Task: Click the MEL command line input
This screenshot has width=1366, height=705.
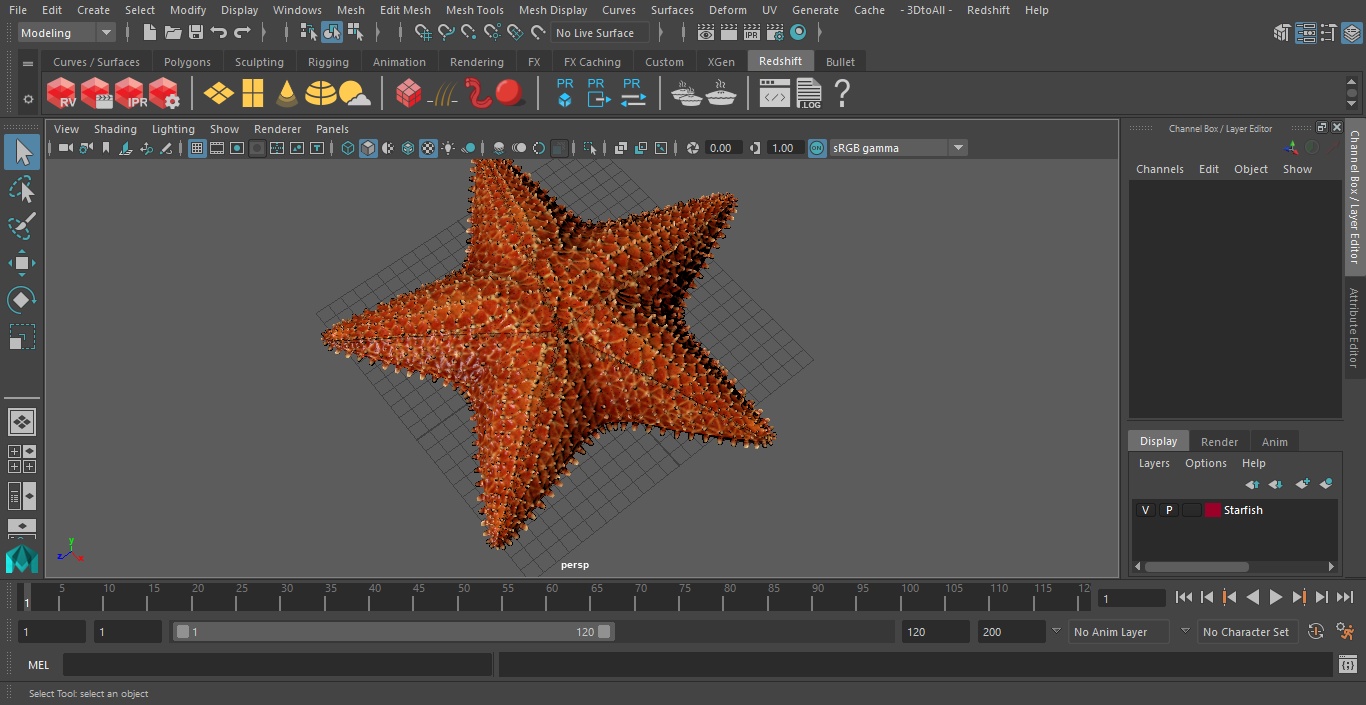Action: click(277, 665)
